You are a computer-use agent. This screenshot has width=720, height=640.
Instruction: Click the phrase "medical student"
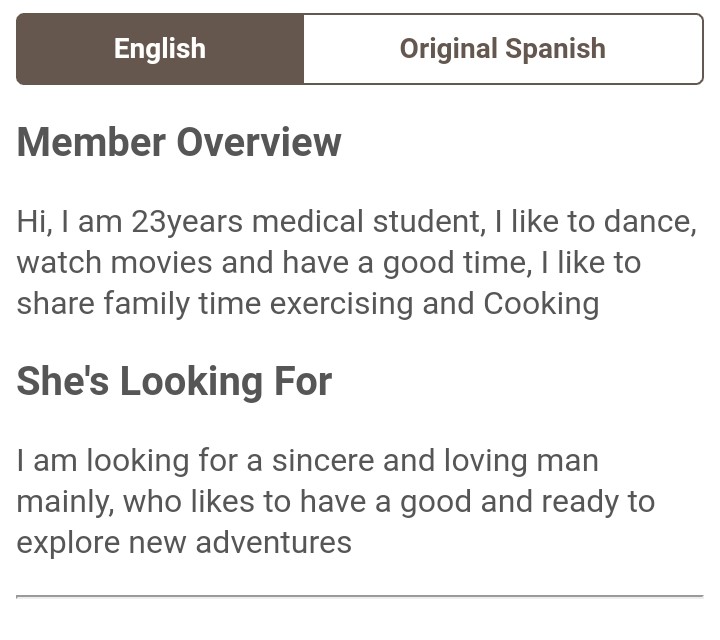click(x=369, y=222)
